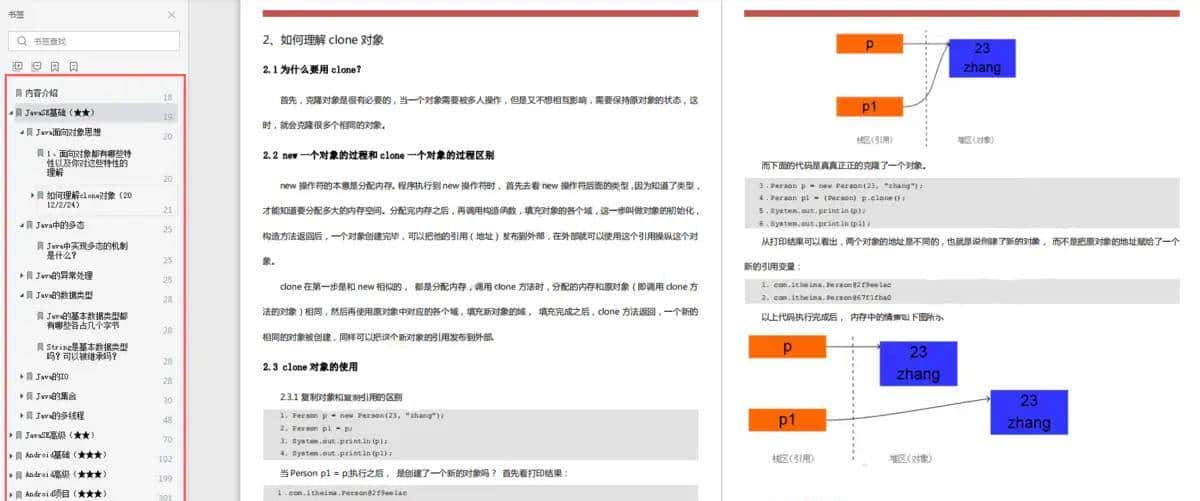Click the bookmark icon beside Java的IO
The width and height of the screenshot is (1200, 501).
[x=29, y=376]
